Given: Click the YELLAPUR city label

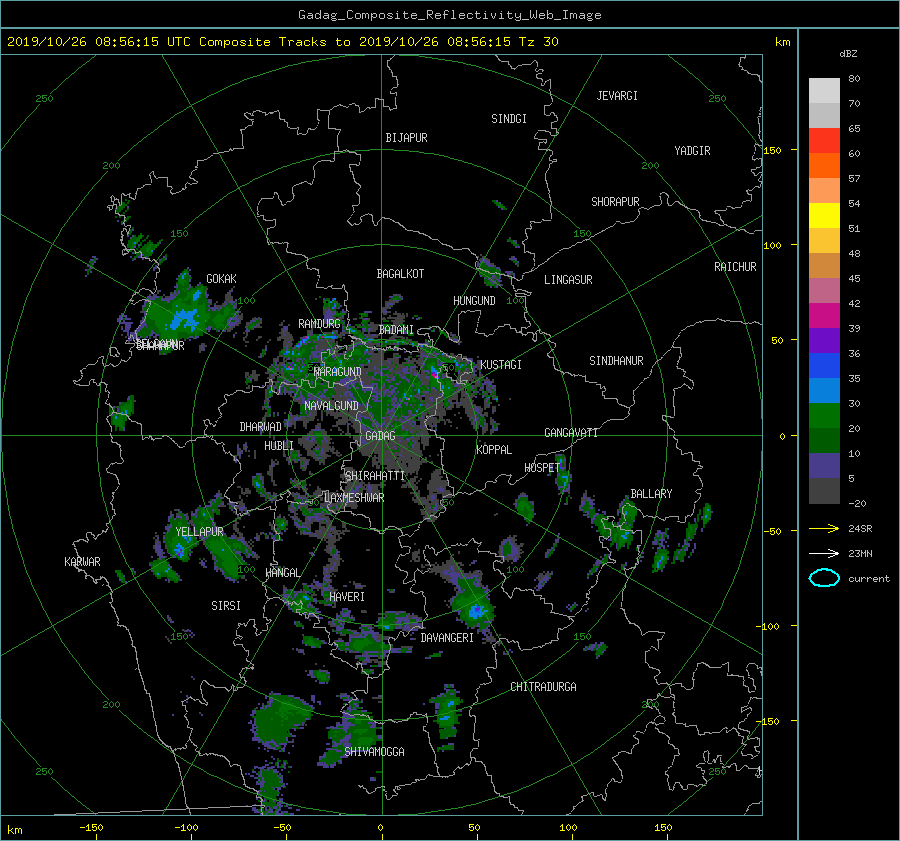Looking at the screenshot, I should [x=199, y=532].
